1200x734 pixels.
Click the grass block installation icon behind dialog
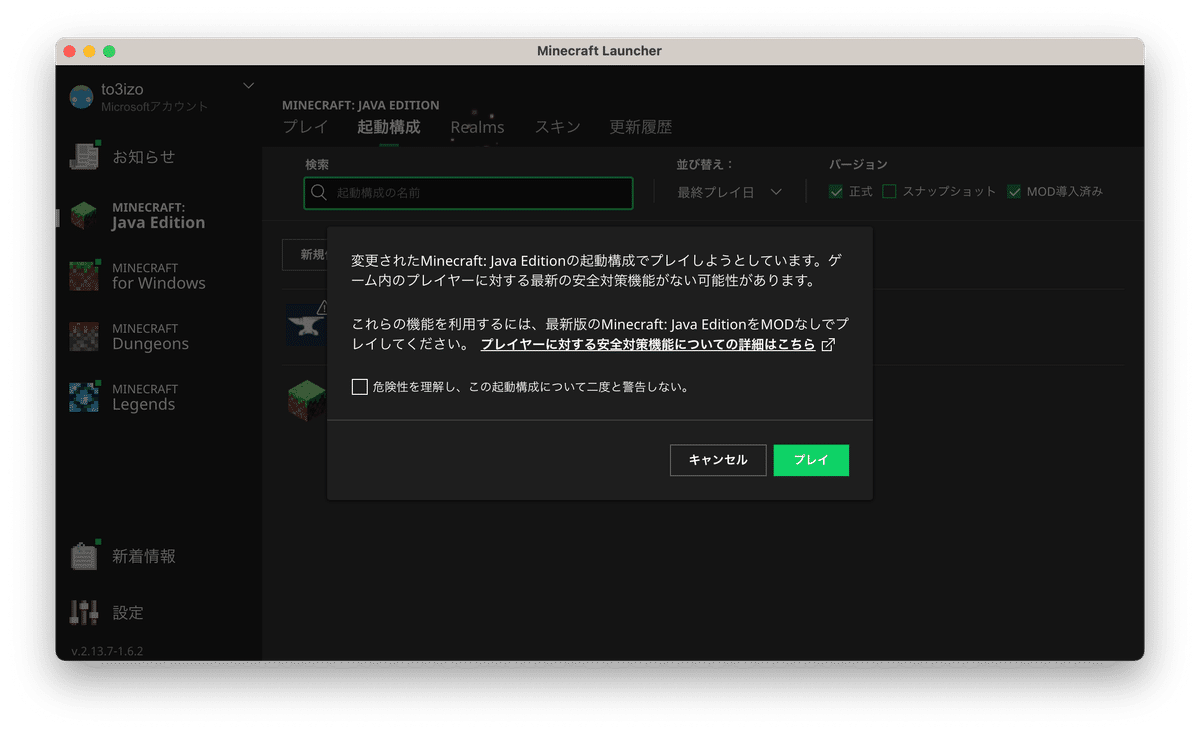click(307, 399)
